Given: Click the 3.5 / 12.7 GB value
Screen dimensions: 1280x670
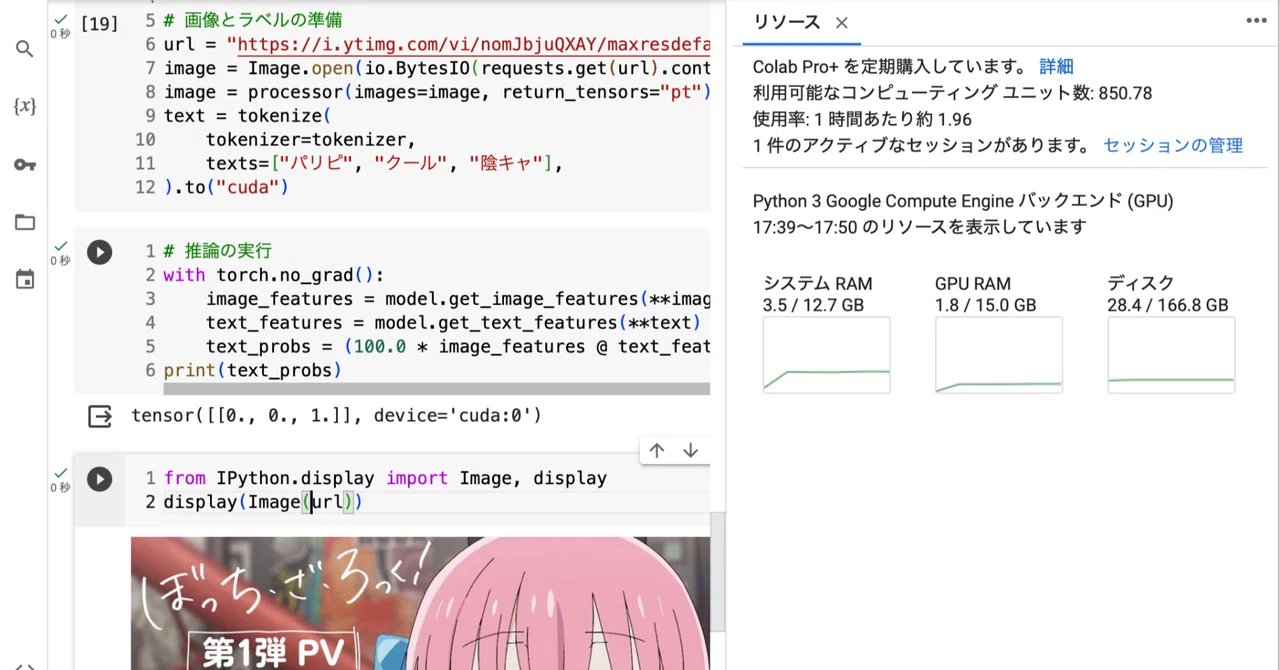Looking at the screenshot, I should 813,305.
